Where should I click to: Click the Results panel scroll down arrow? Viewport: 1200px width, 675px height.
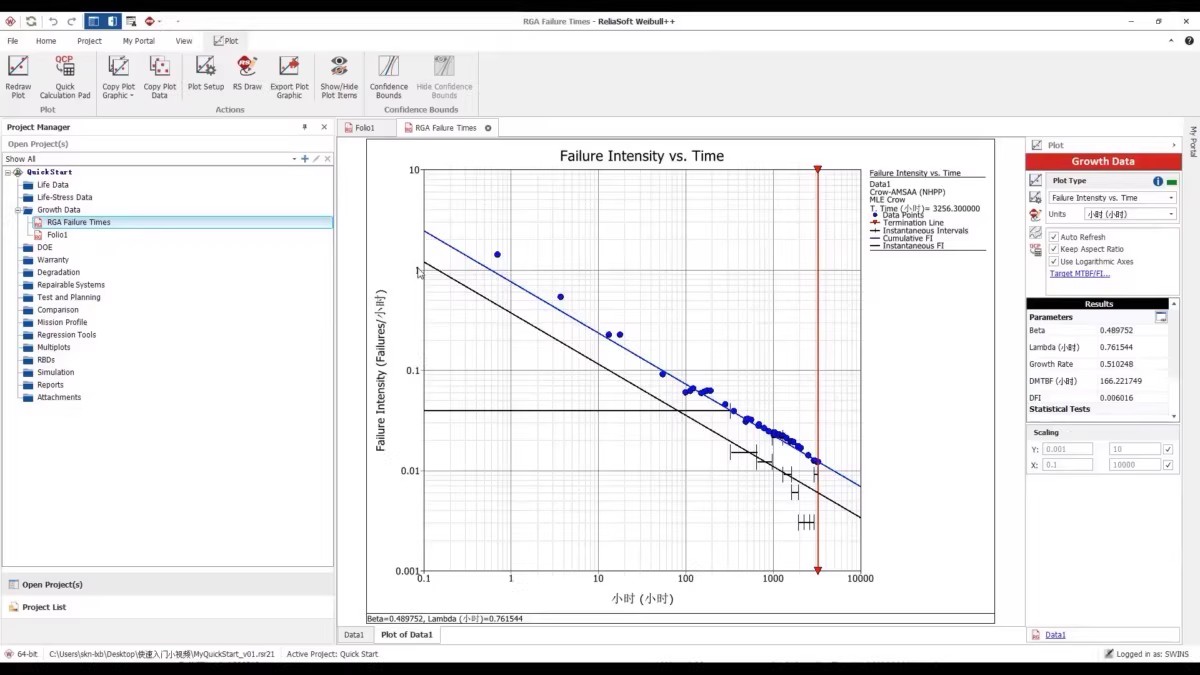click(1173, 414)
